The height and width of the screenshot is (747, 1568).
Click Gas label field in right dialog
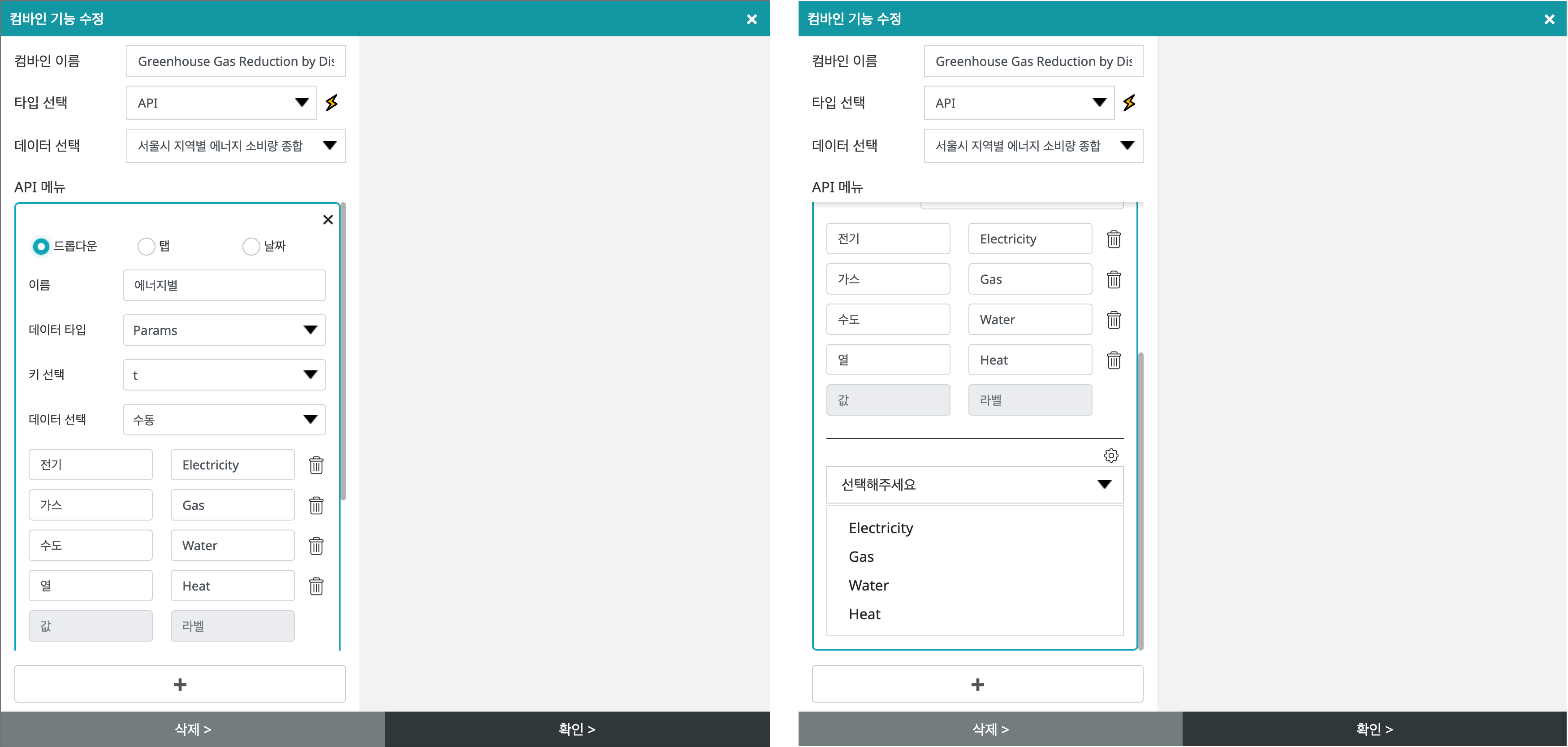click(x=1030, y=279)
